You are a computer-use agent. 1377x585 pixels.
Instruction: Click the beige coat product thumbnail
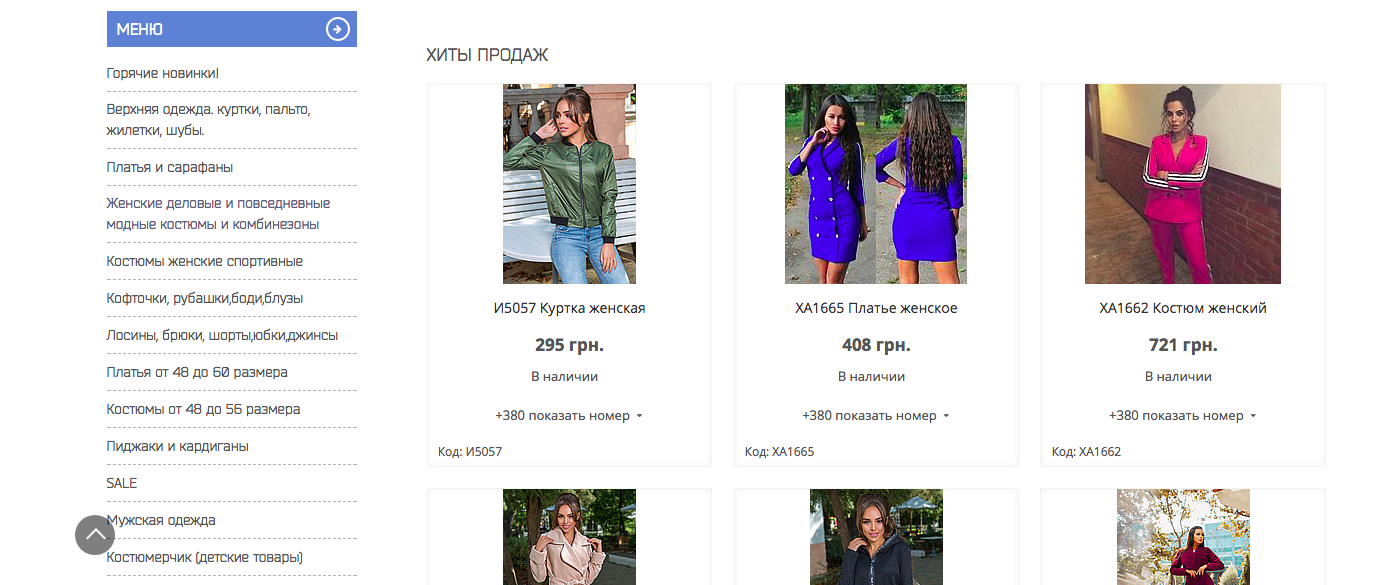tap(569, 537)
